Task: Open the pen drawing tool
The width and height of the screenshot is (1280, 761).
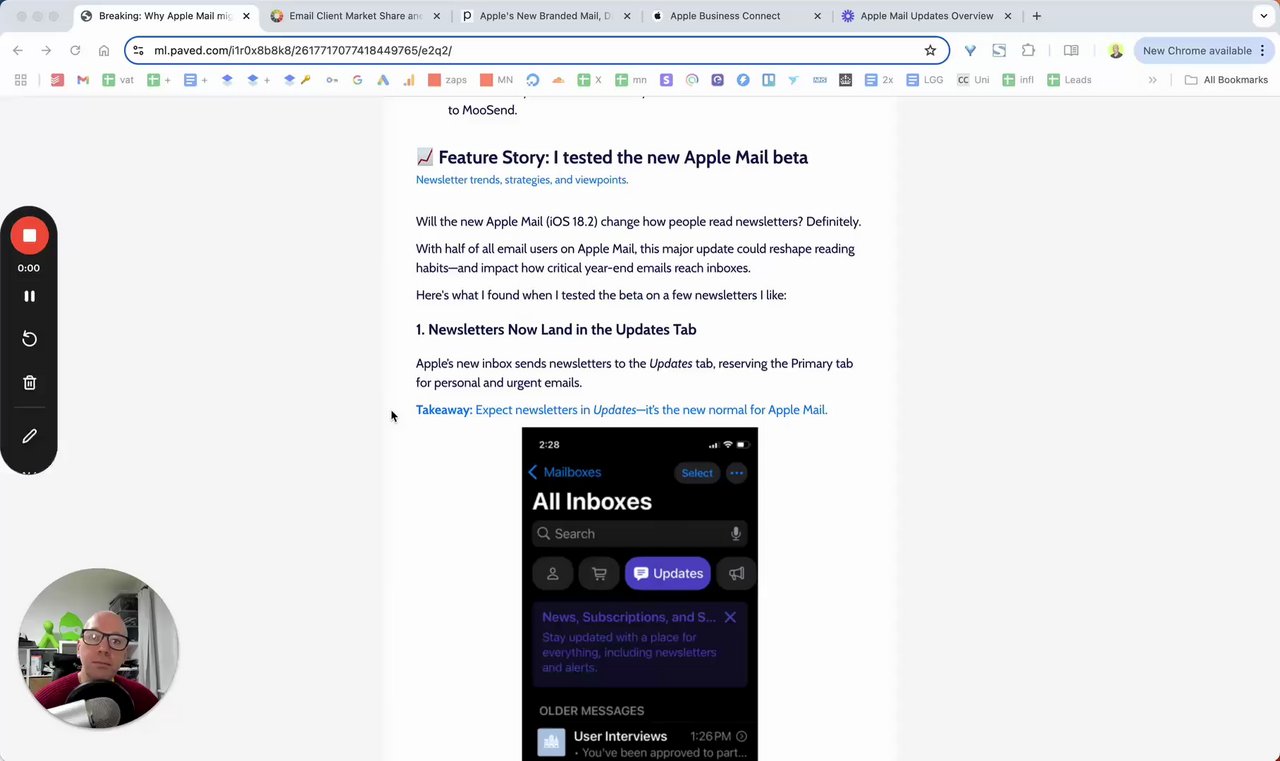Action: [x=29, y=436]
